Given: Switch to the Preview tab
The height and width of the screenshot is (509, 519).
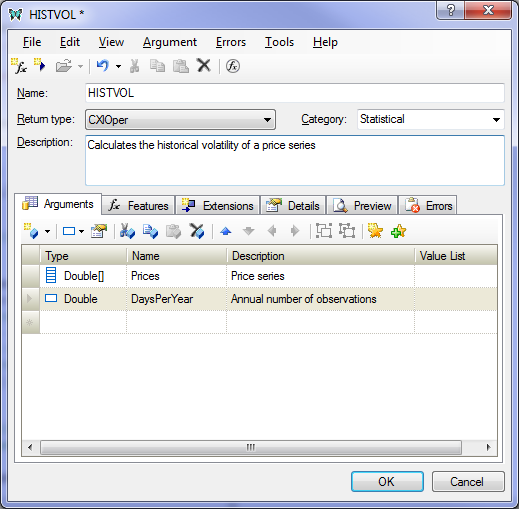Looking at the screenshot, I should tap(362, 205).
